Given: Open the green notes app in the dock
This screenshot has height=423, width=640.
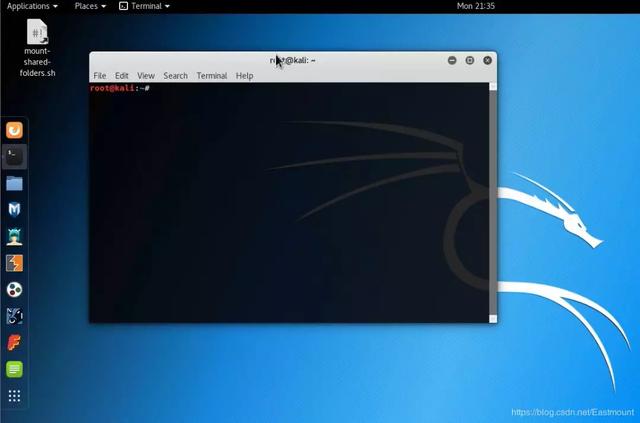Looking at the screenshot, I should click(x=14, y=369).
